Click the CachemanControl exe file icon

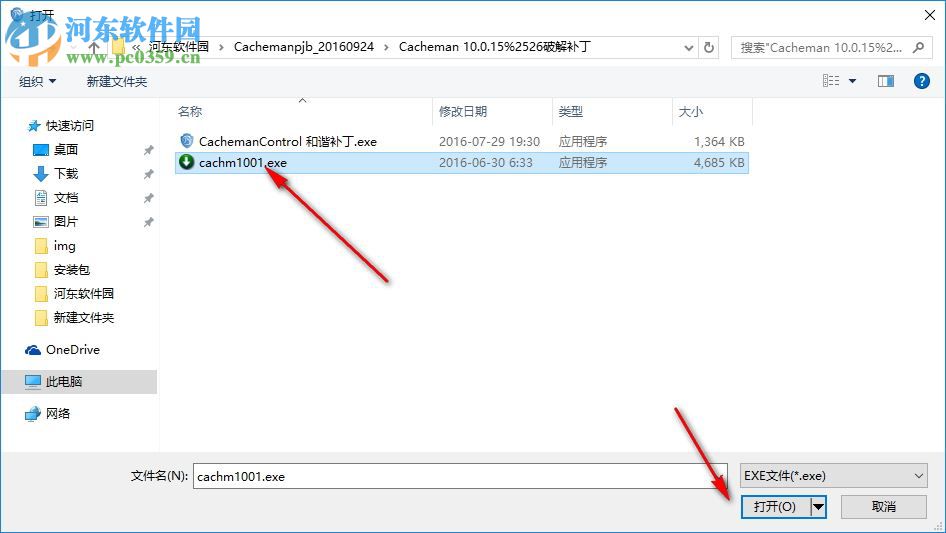187,141
